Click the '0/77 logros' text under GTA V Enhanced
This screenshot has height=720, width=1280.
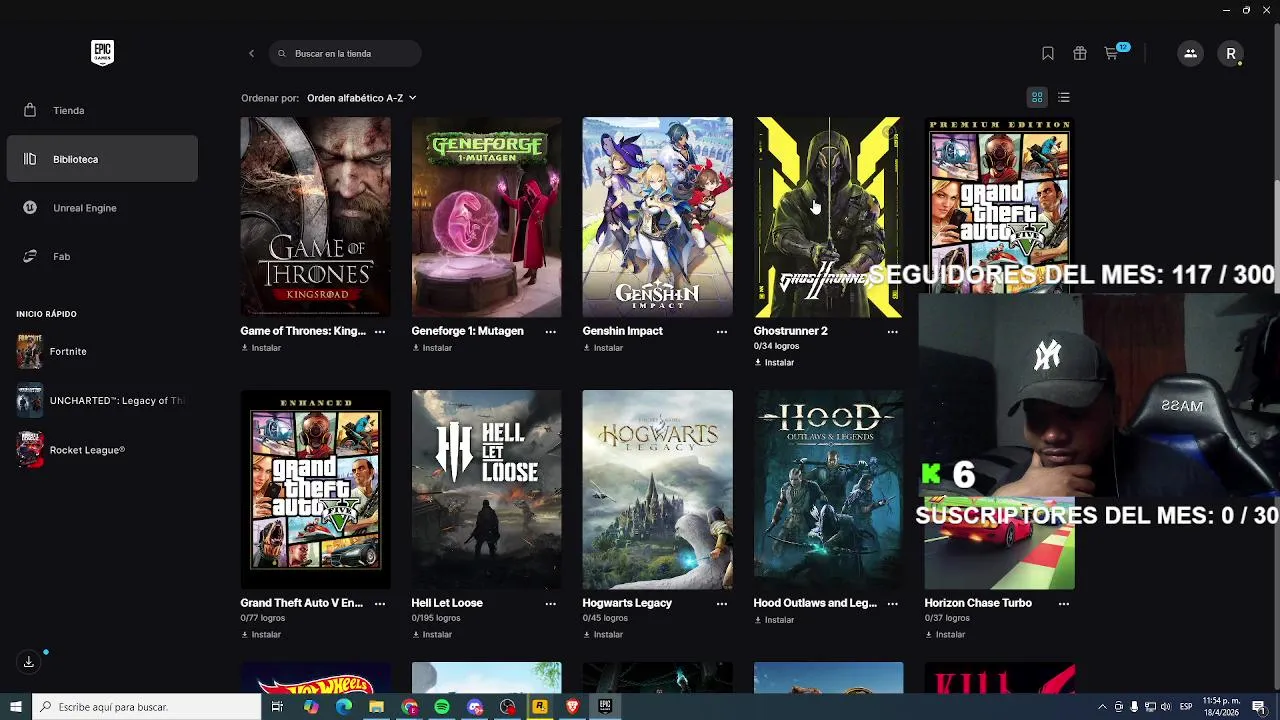coord(263,618)
